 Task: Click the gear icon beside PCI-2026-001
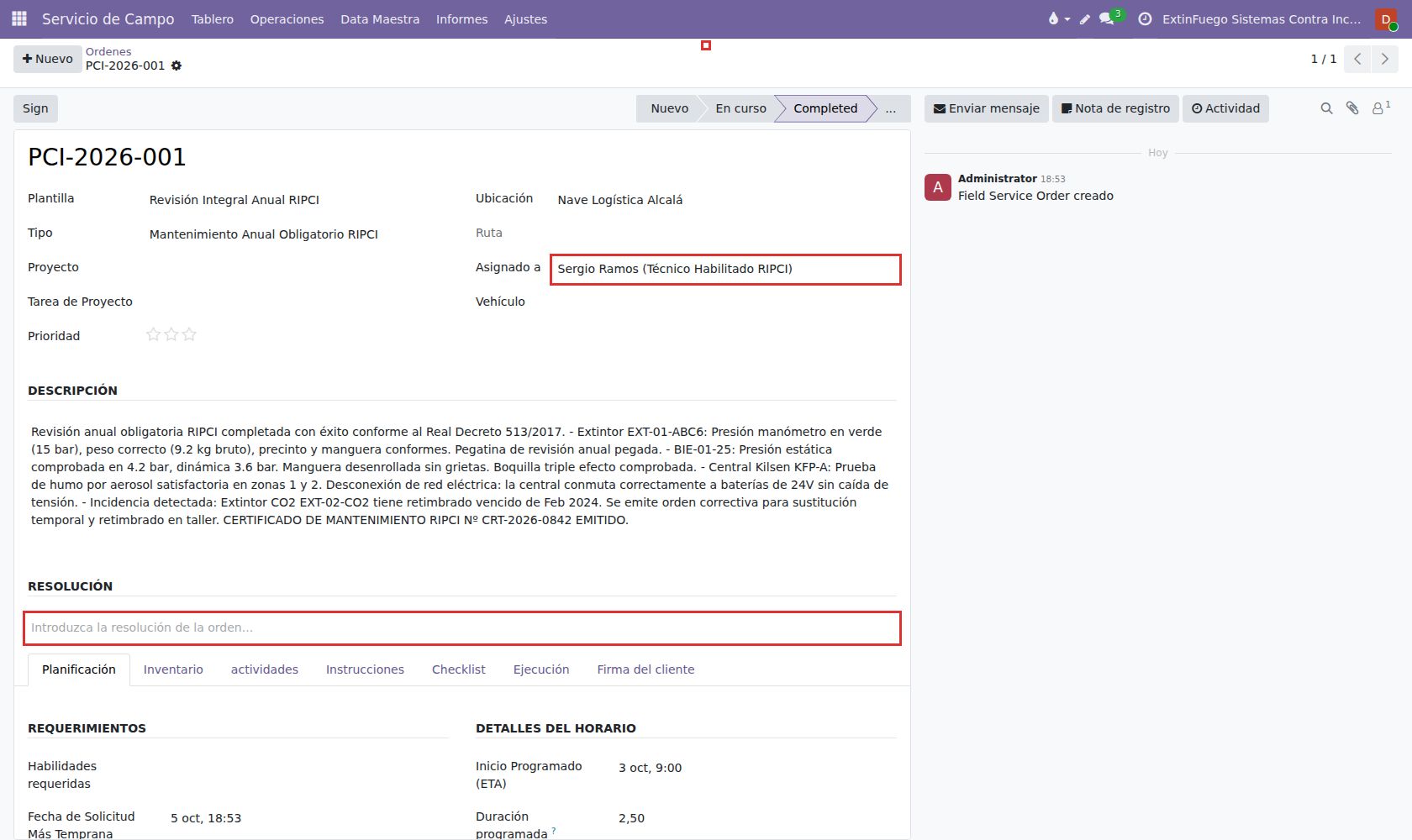[176, 66]
